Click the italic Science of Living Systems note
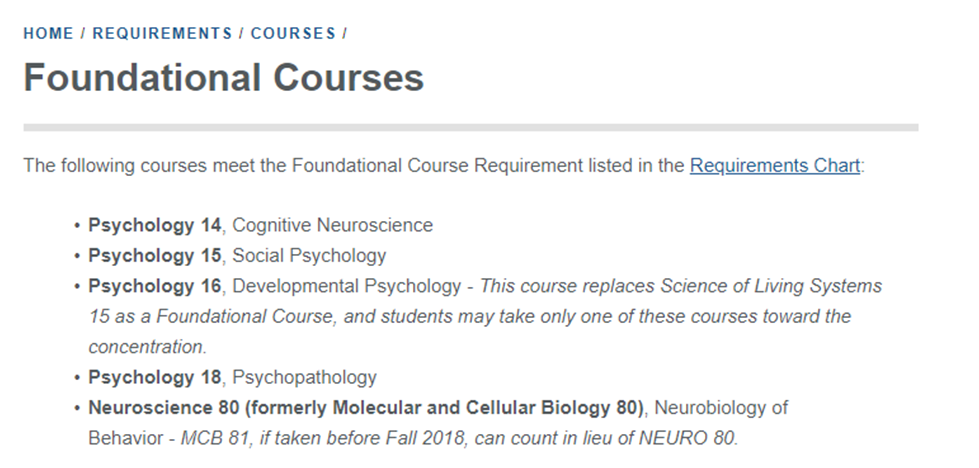The height and width of the screenshot is (468, 979). pyautogui.click(x=485, y=316)
